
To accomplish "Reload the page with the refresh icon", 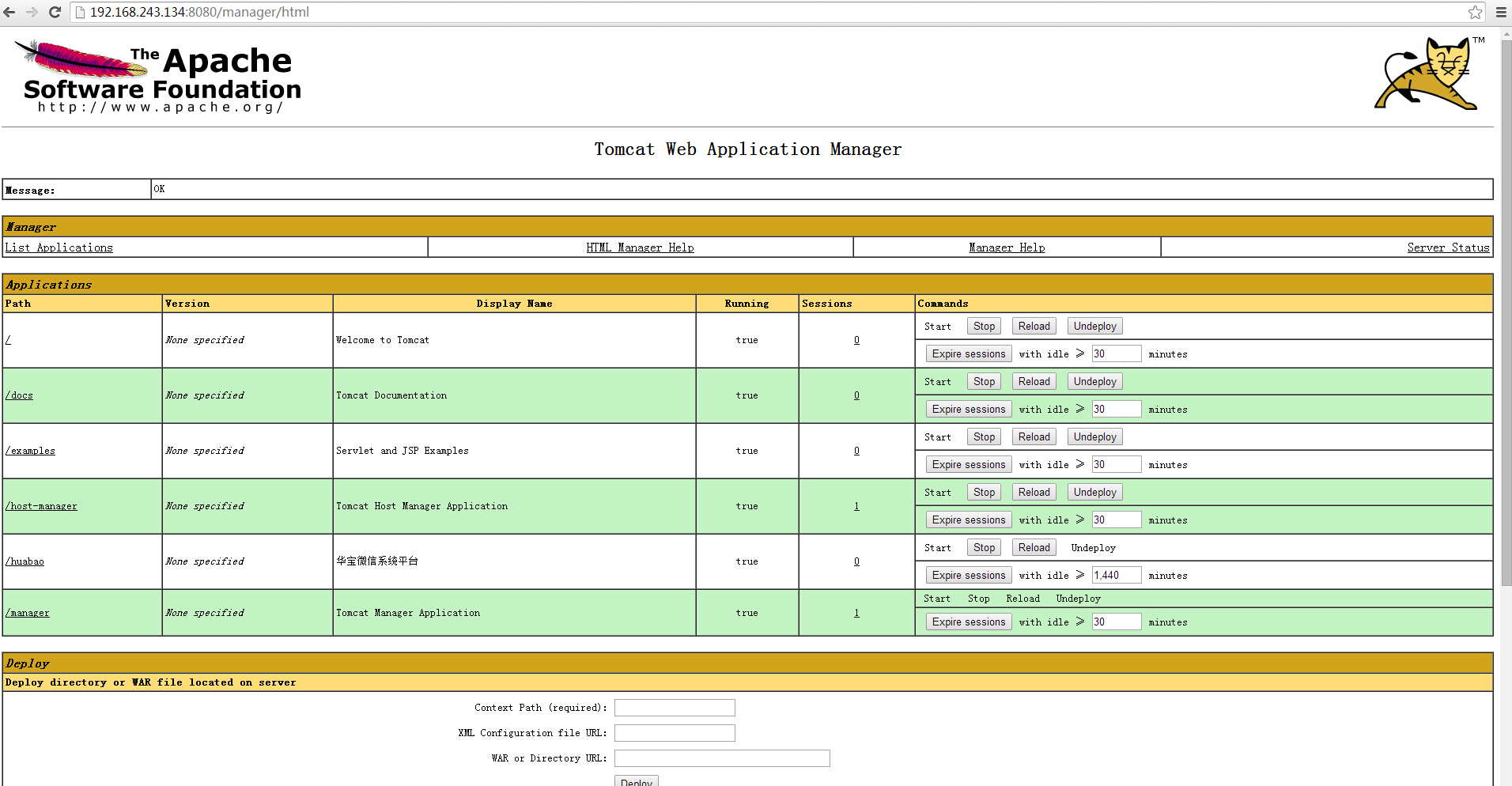I will 55,12.
